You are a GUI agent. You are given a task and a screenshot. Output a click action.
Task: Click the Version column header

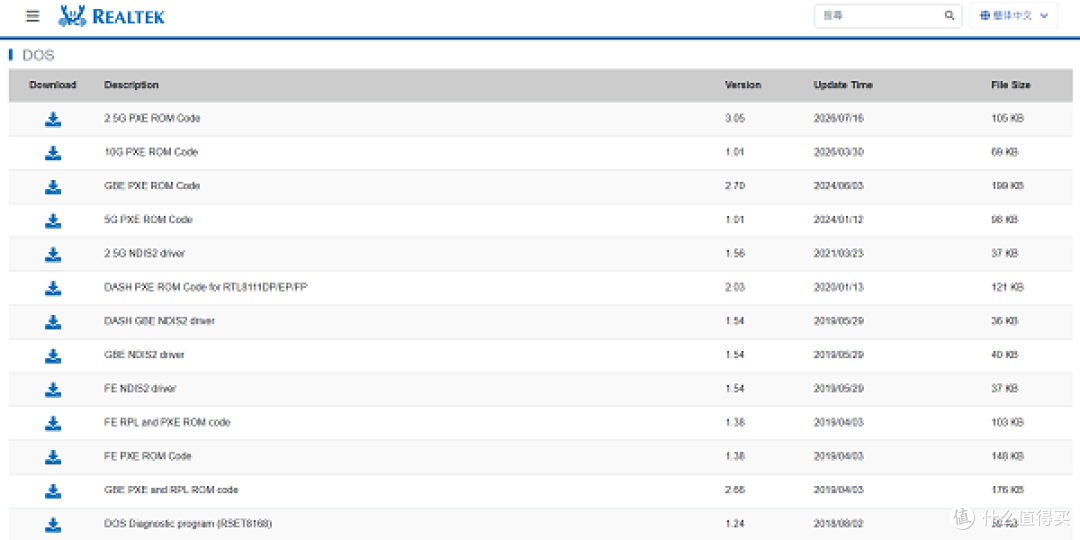point(743,85)
